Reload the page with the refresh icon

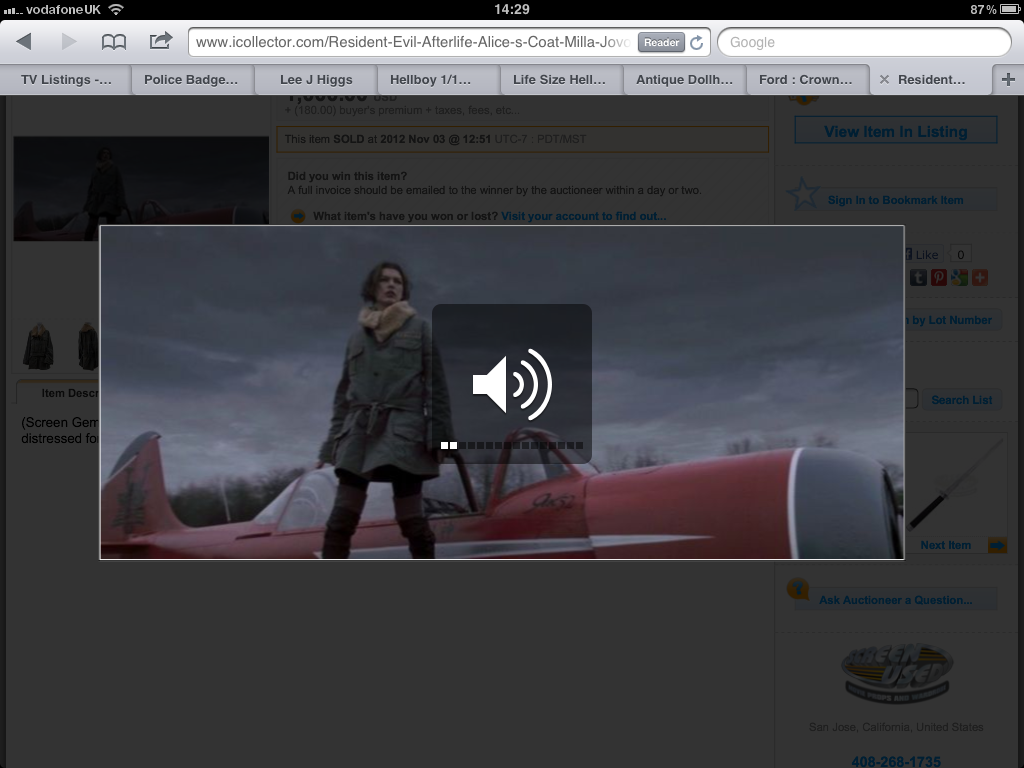click(697, 42)
